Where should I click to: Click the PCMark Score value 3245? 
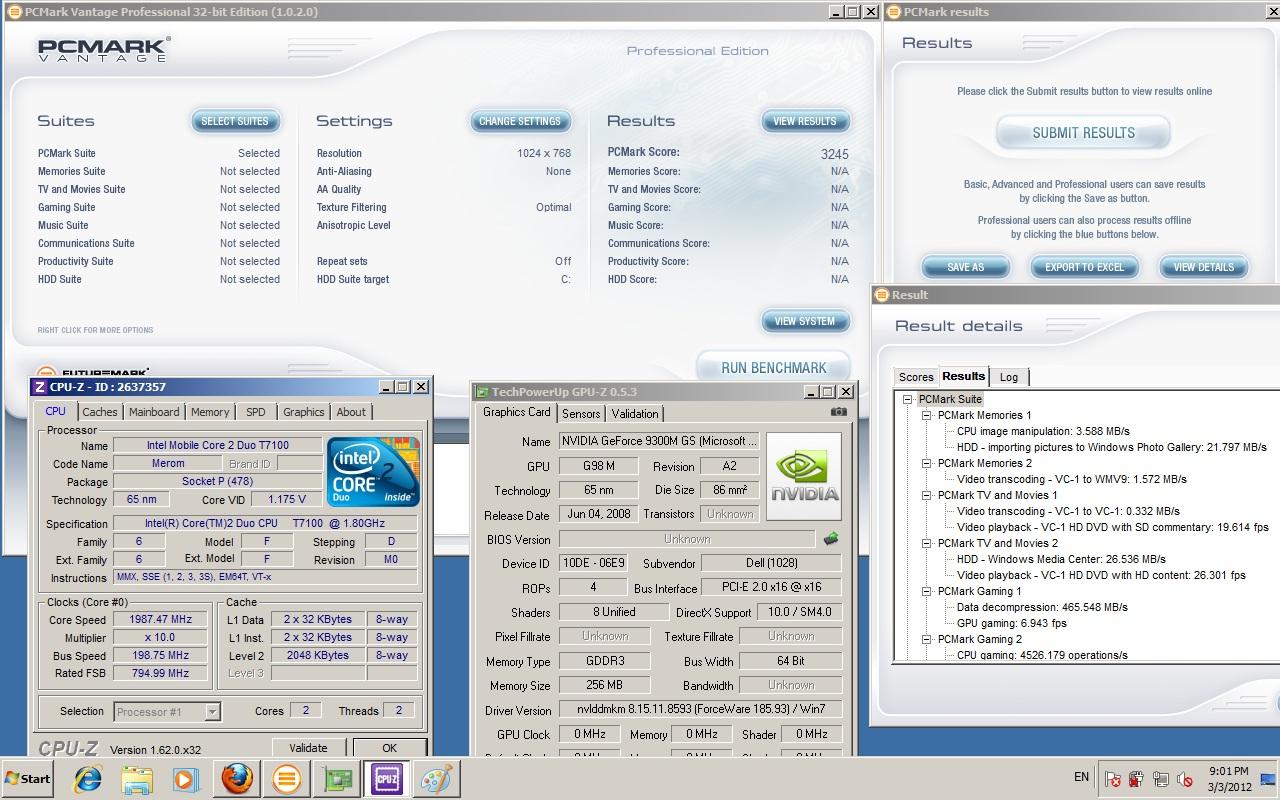click(834, 154)
